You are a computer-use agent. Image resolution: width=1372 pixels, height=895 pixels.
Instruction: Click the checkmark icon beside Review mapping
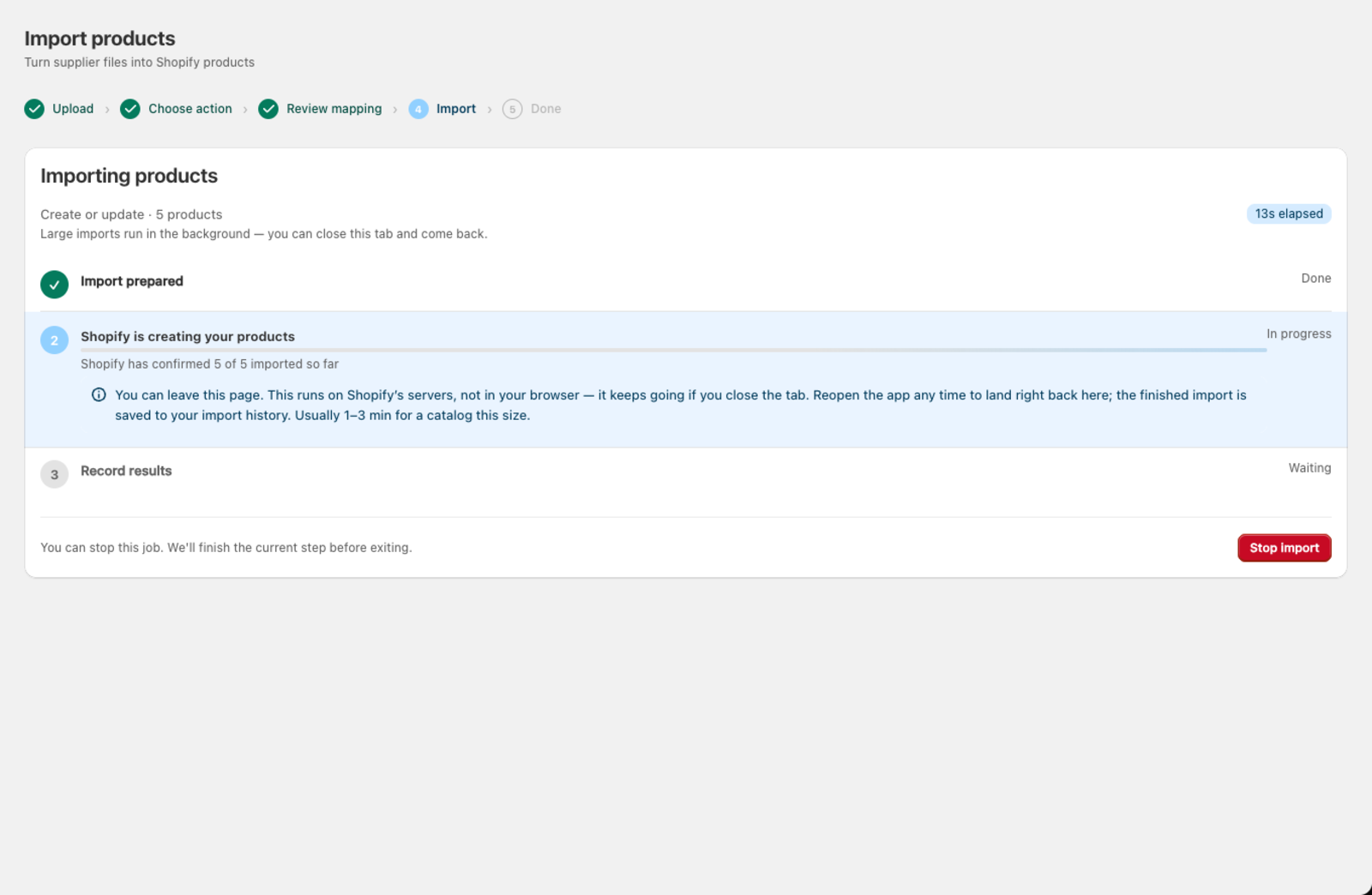pyautogui.click(x=268, y=109)
